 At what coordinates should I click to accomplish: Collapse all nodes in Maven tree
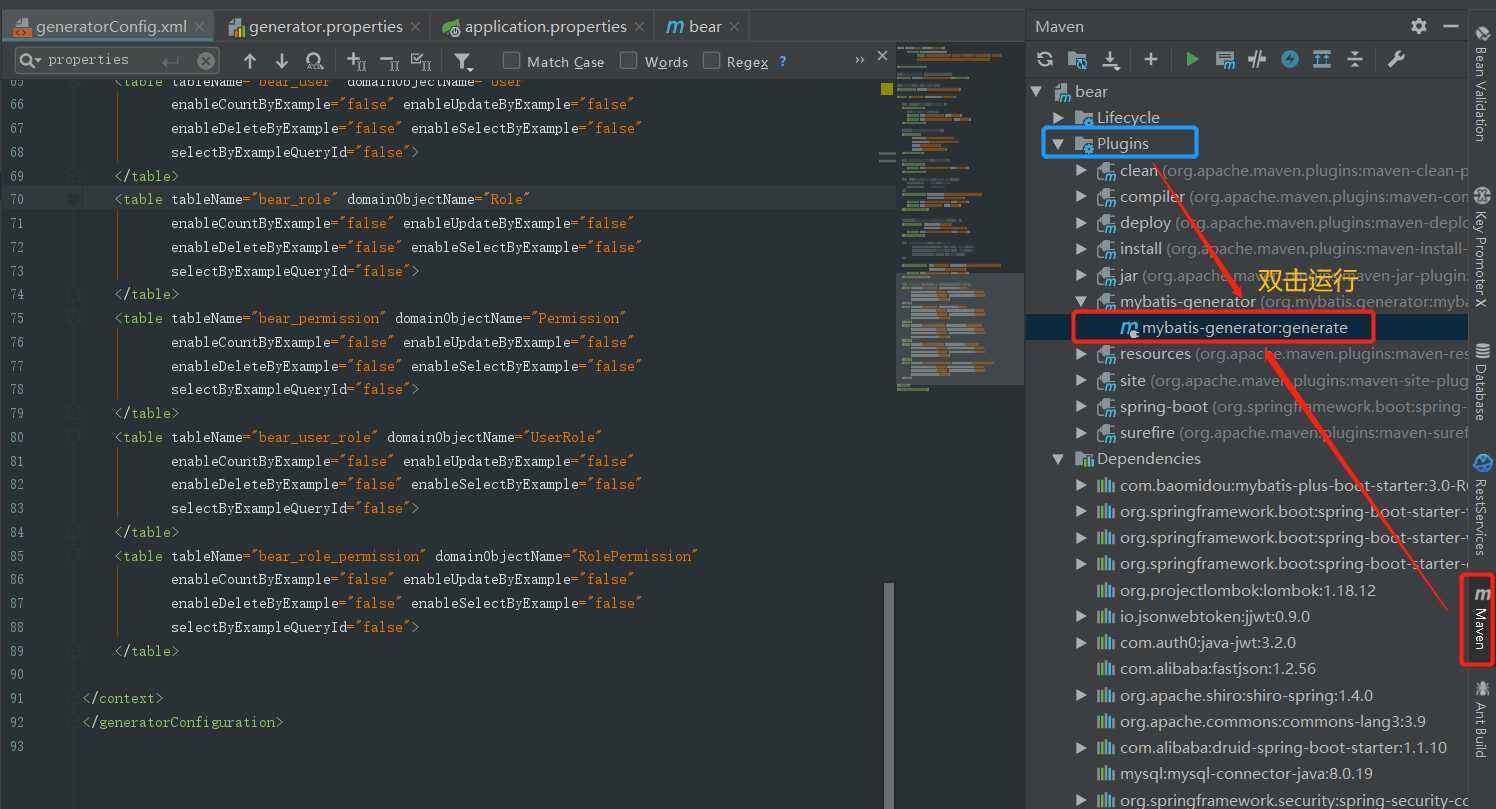pos(1355,60)
